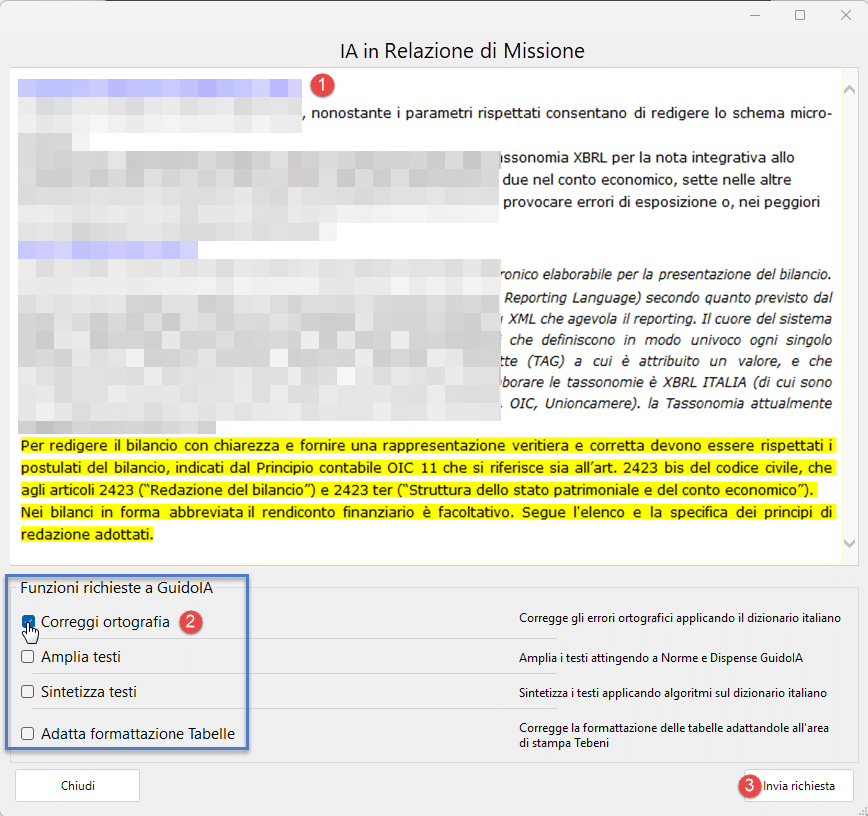Enable the Amplia testi checkbox
Image resolution: width=868 pixels, height=816 pixels.
point(28,657)
